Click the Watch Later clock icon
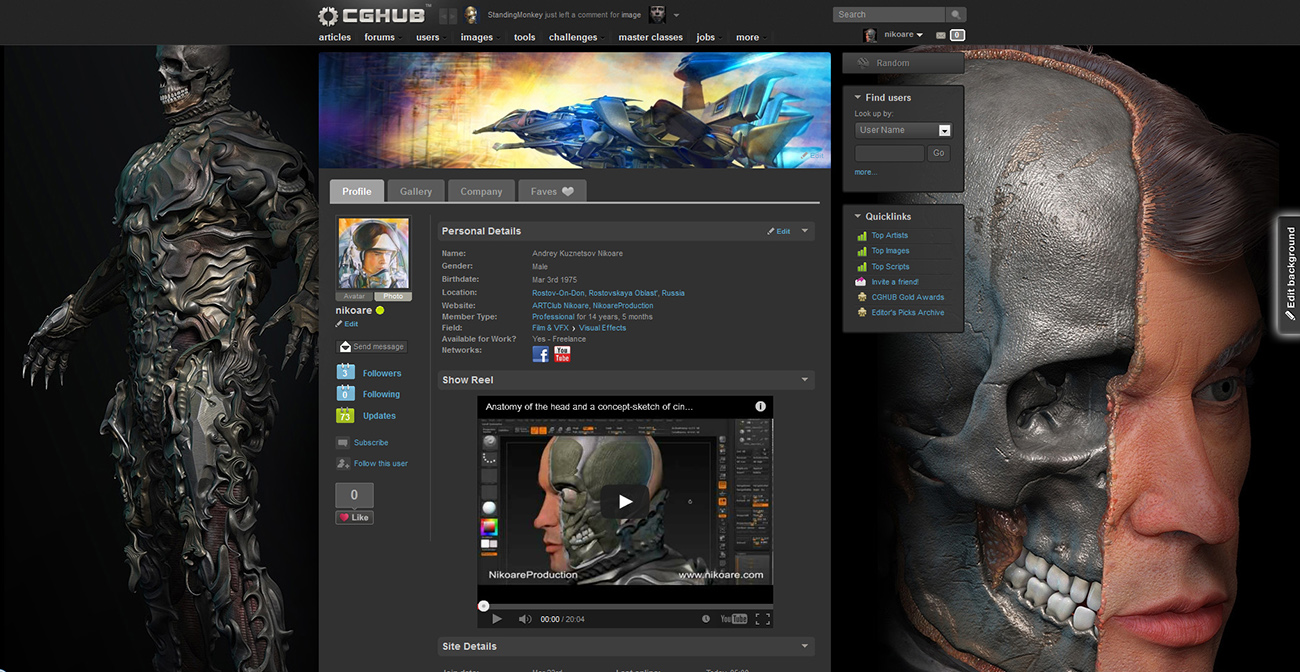Image resolution: width=1300 pixels, height=672 pixels. (706, 619)
